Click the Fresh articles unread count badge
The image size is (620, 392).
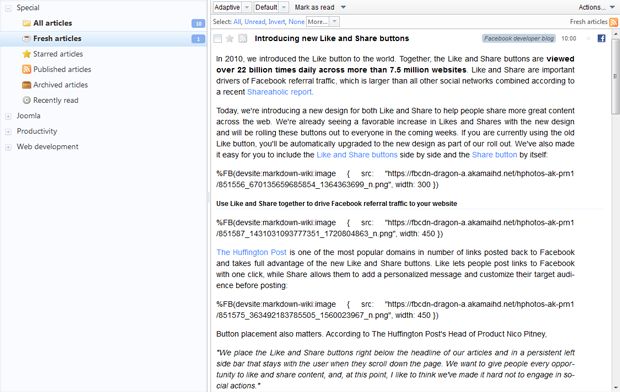pyautogui.click(x=198, y=39)
